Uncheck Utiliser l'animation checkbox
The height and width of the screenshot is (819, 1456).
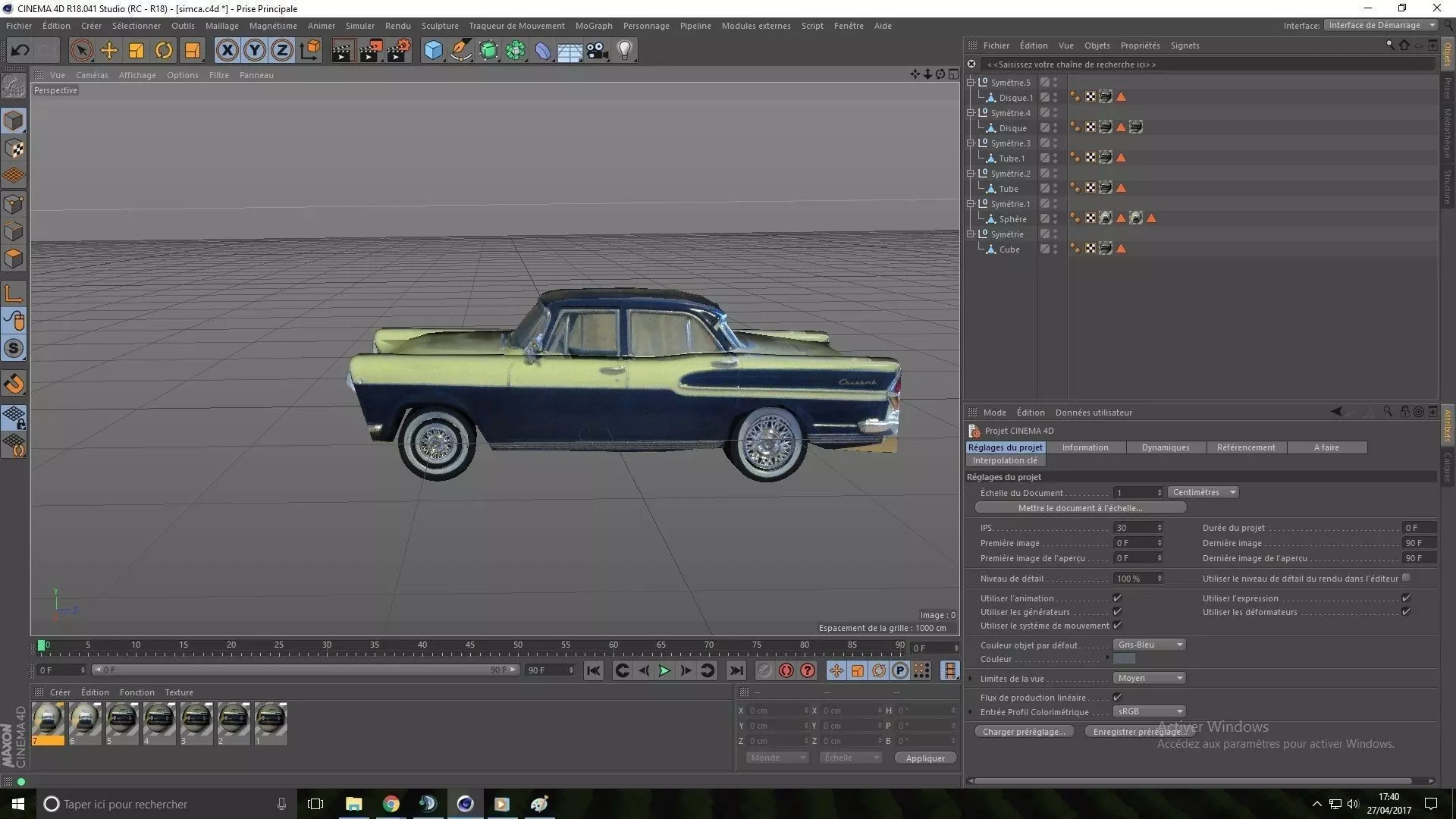click(1117, 598)
